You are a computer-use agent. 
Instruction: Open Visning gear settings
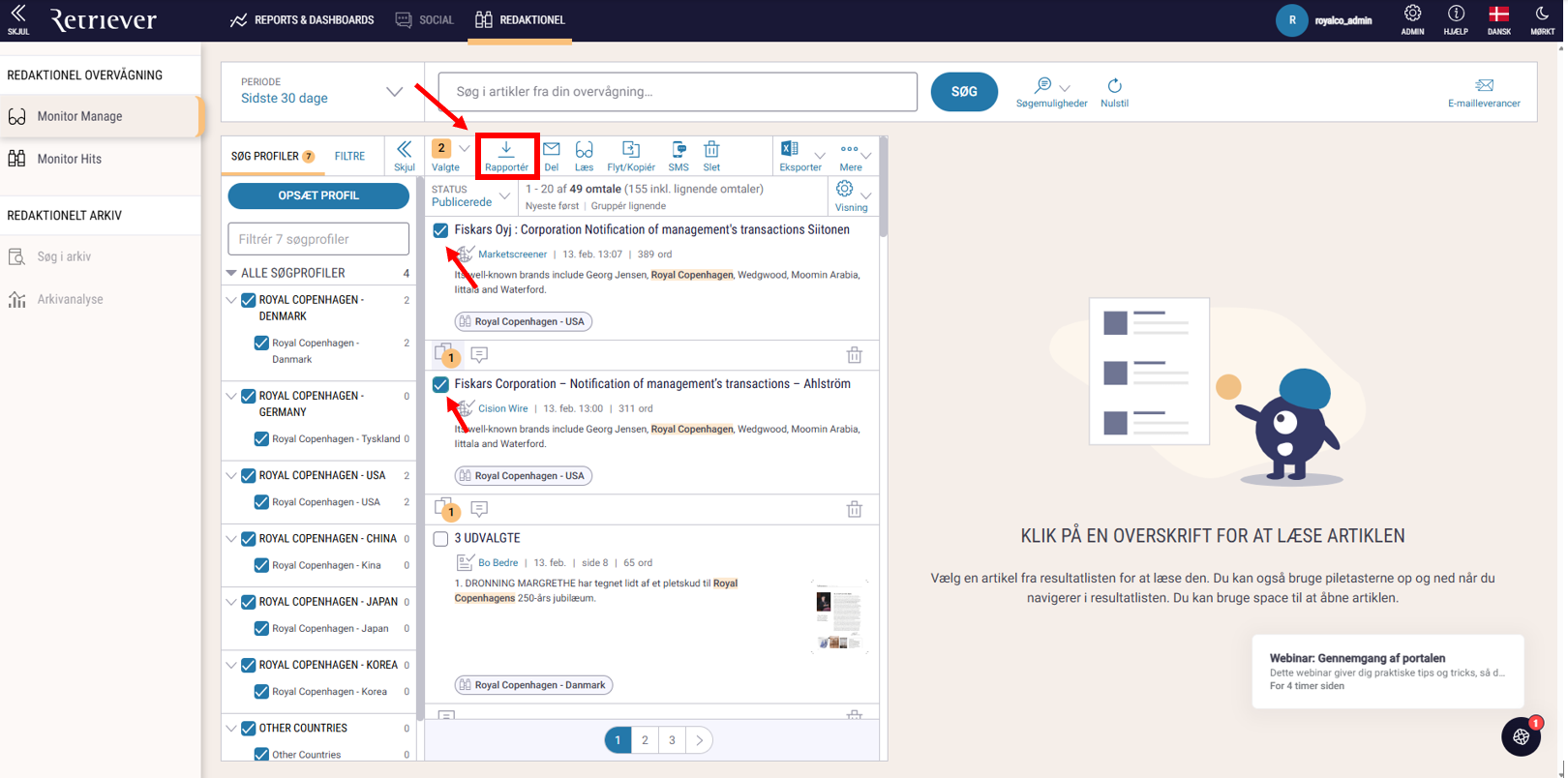(845, 189)
